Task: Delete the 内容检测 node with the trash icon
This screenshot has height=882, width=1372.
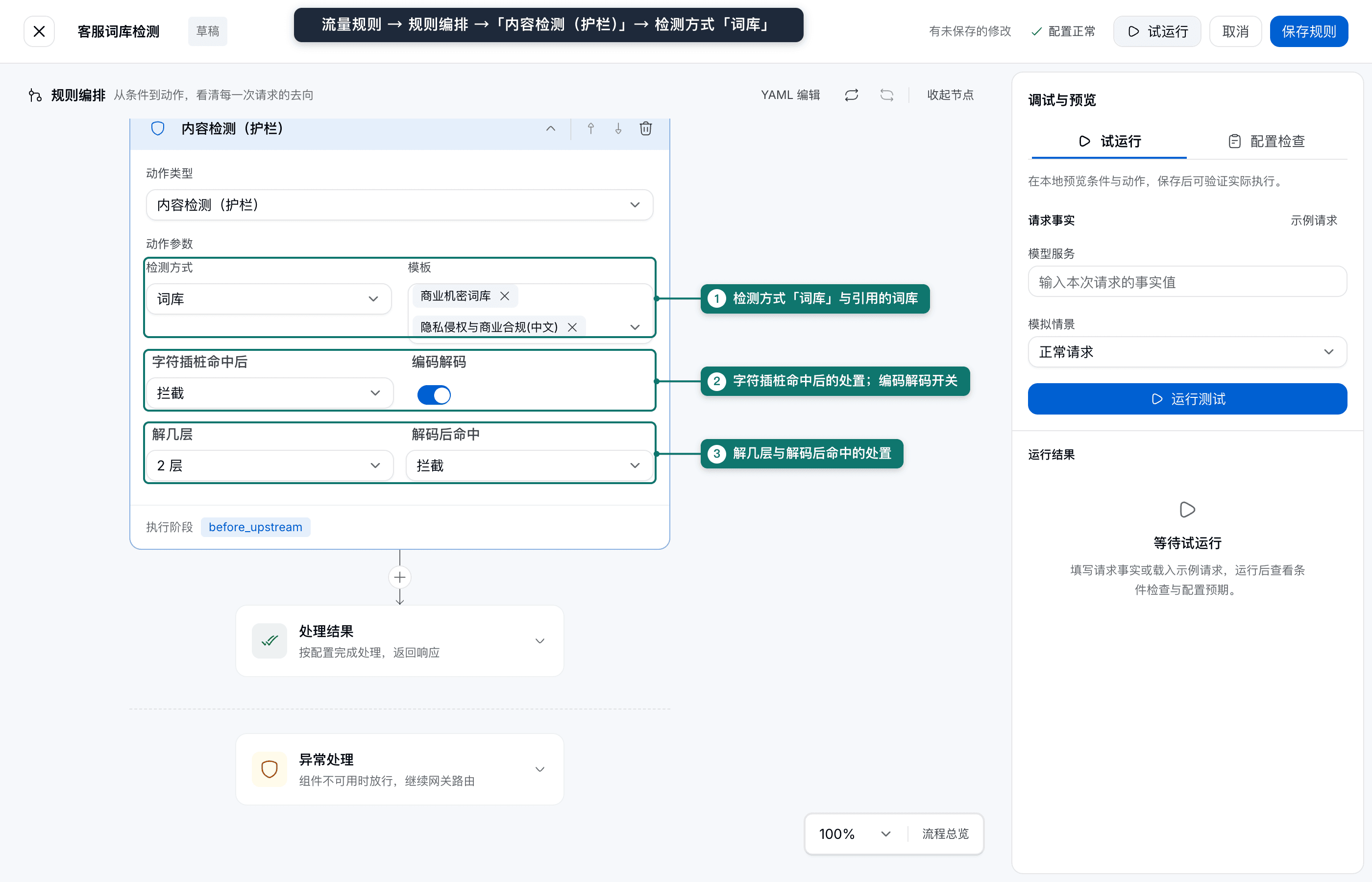Action: 645,128
